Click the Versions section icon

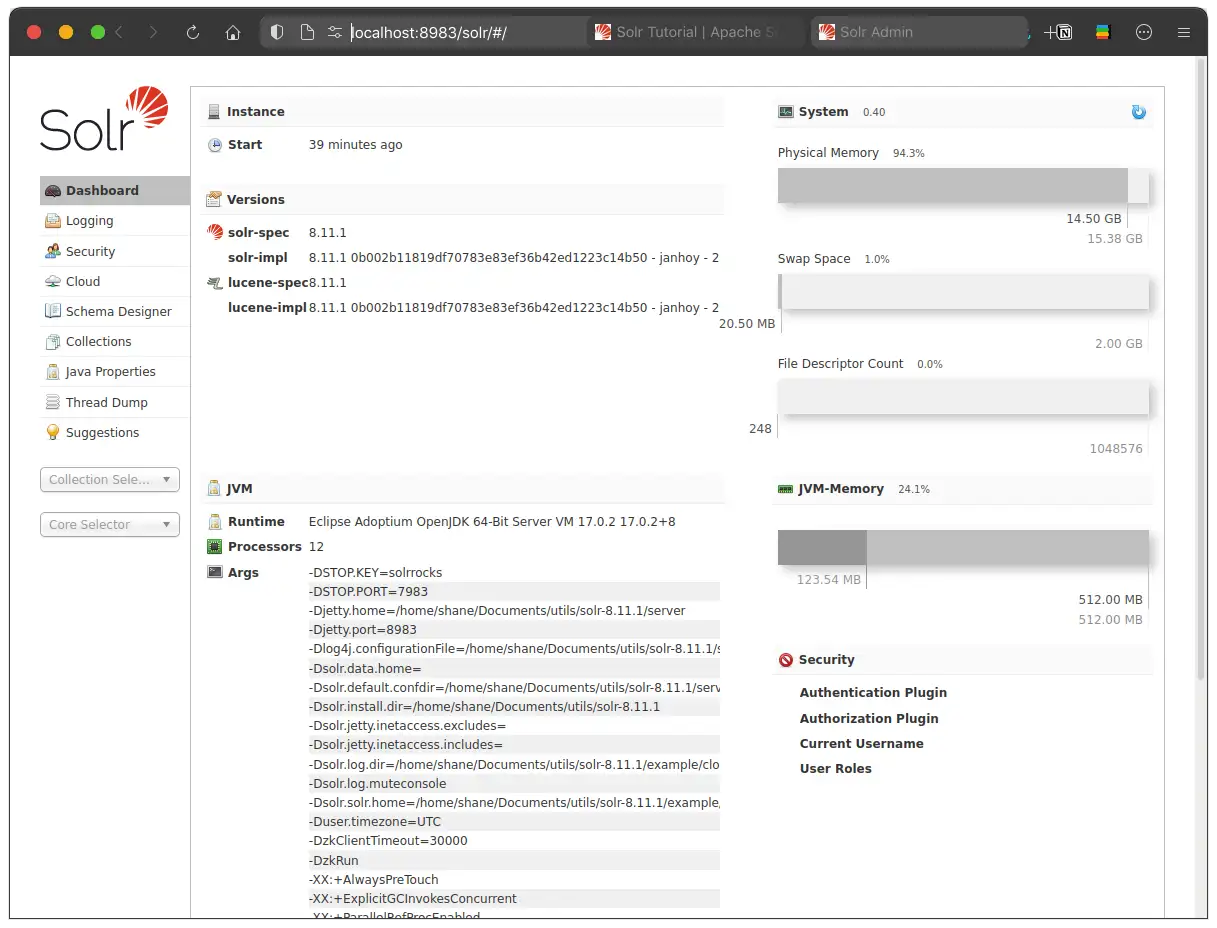coord(214,199)
